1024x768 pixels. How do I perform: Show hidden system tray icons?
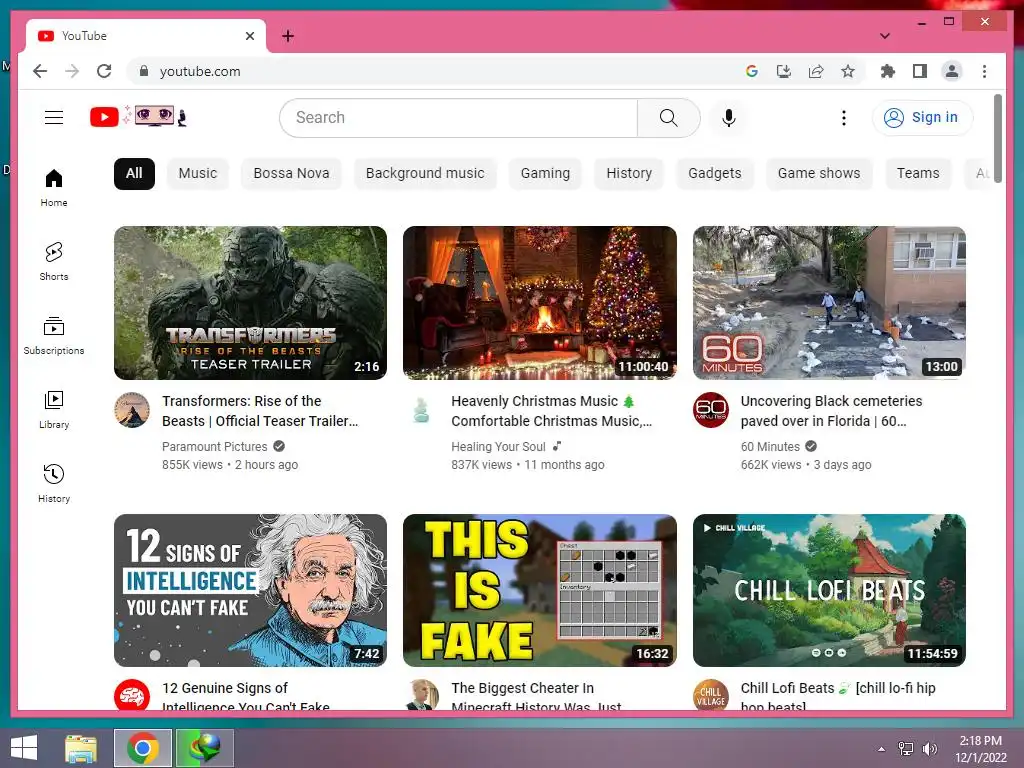881,749
